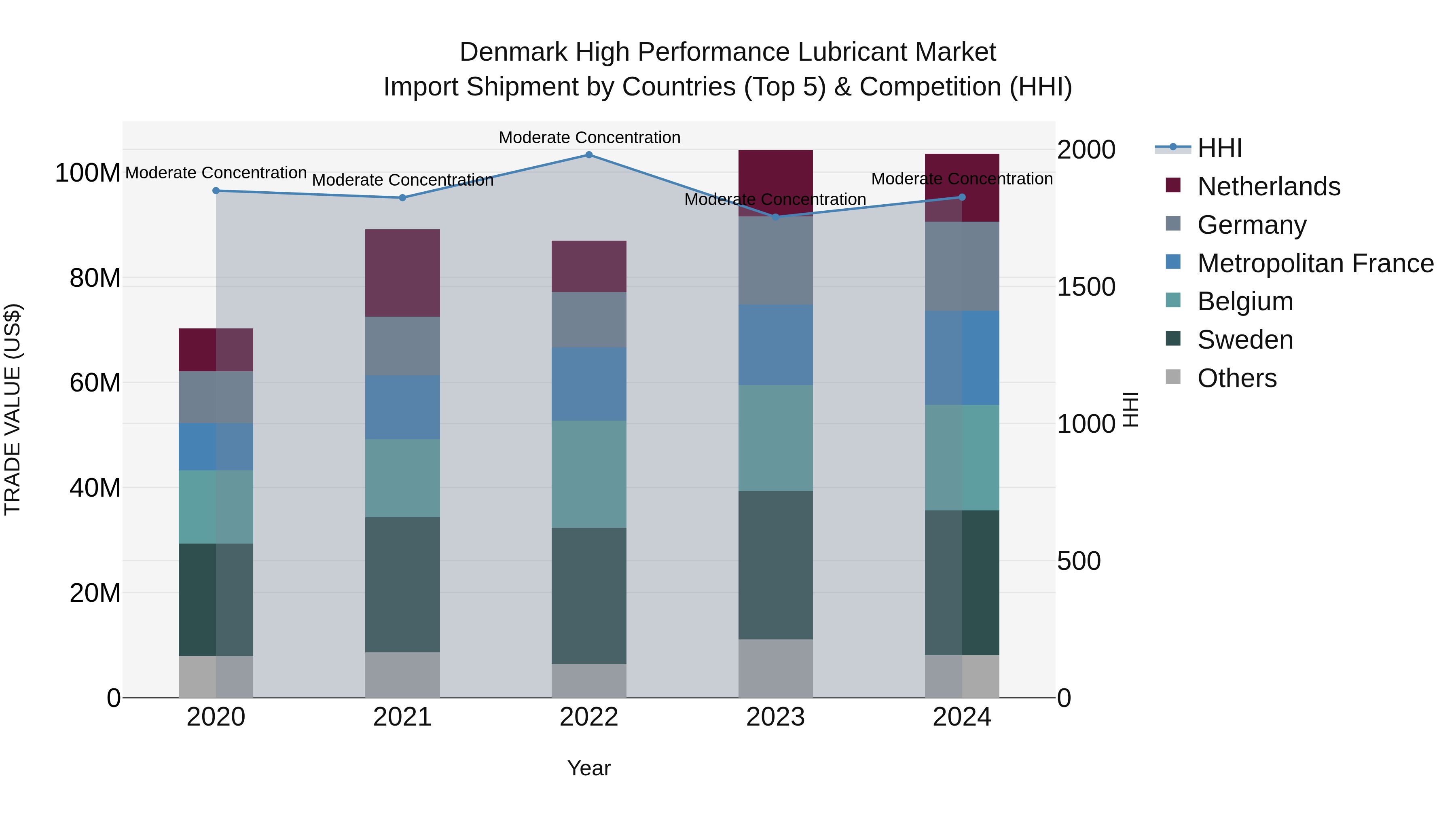Toggle the Germany legend label
The height and width of the screenshot is (819, 1456).
(x=1252, y=225)
